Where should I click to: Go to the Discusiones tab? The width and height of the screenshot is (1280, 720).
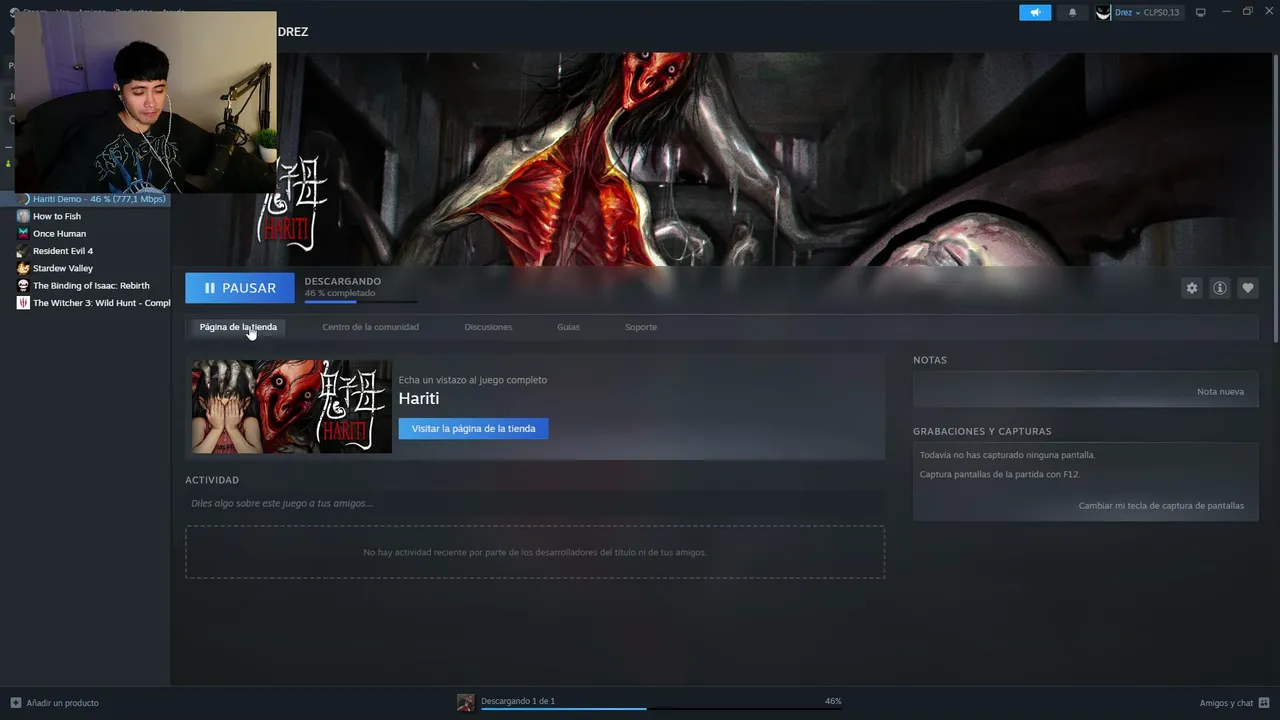pos(488,327)
